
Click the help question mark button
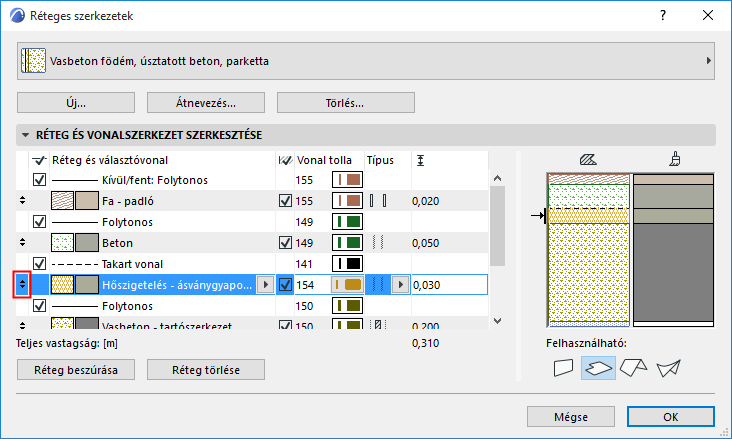[663, 15]
